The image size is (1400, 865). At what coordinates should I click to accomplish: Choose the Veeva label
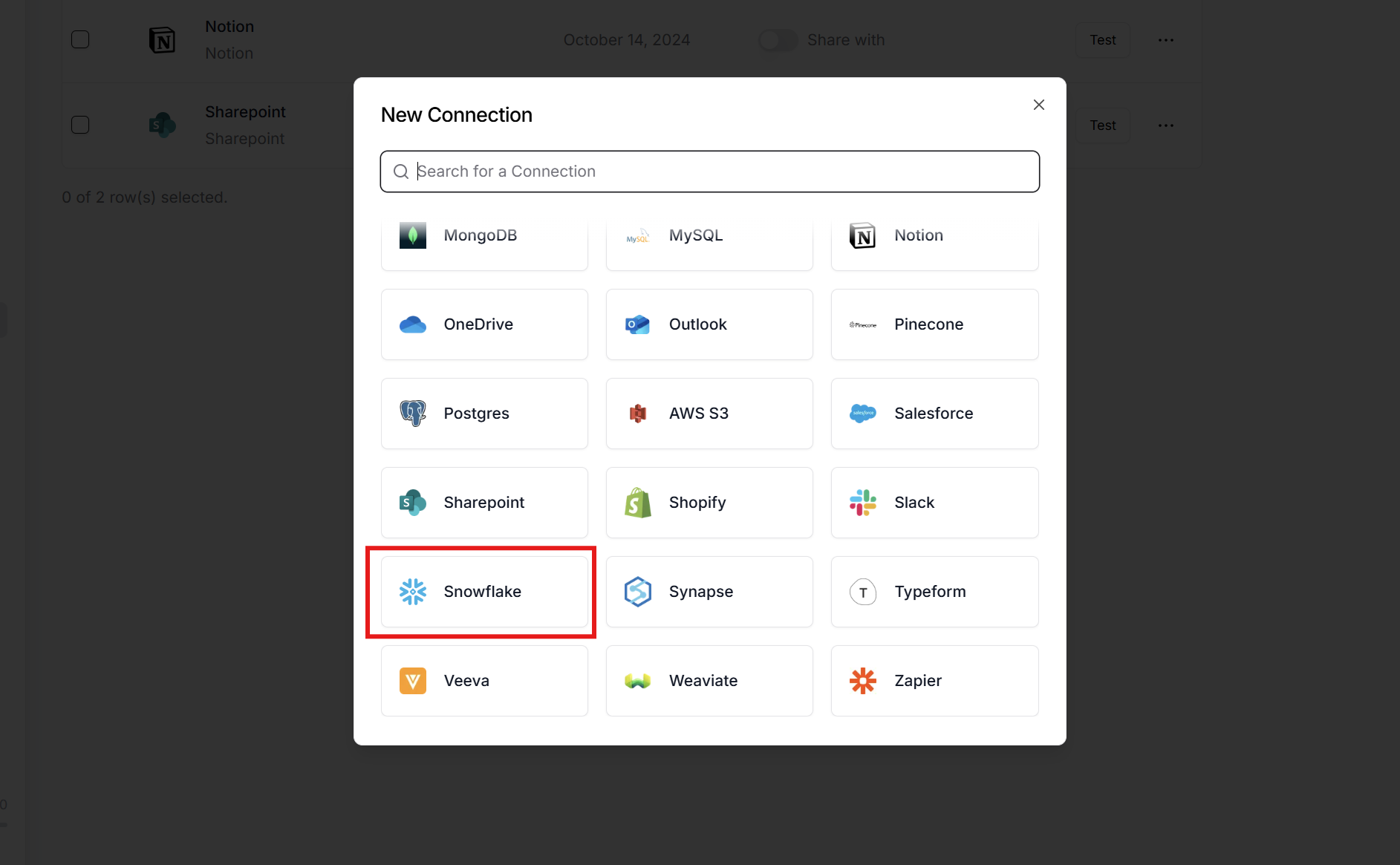click(466, 681)
